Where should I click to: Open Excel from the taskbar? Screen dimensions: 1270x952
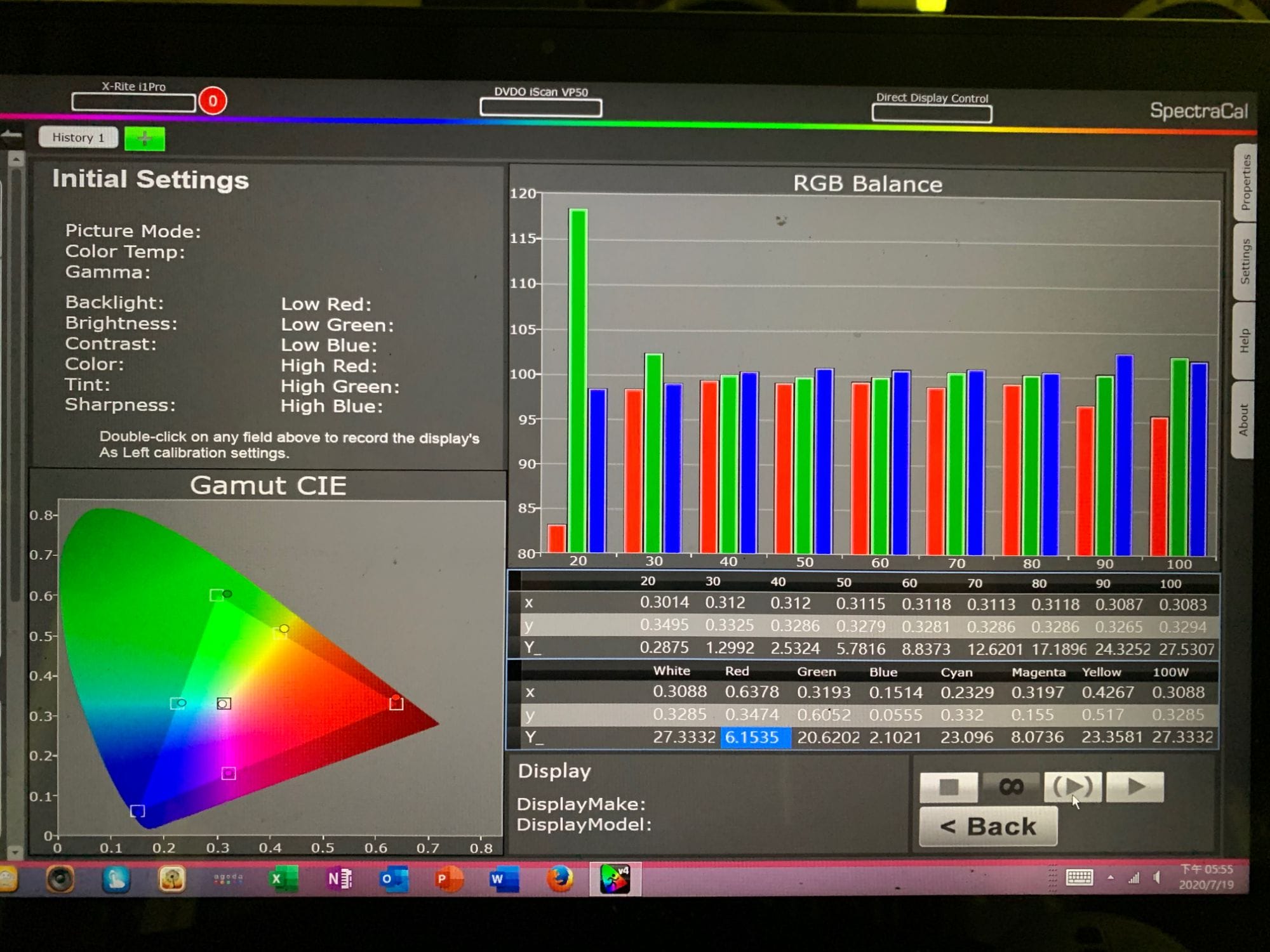point(283,879)
